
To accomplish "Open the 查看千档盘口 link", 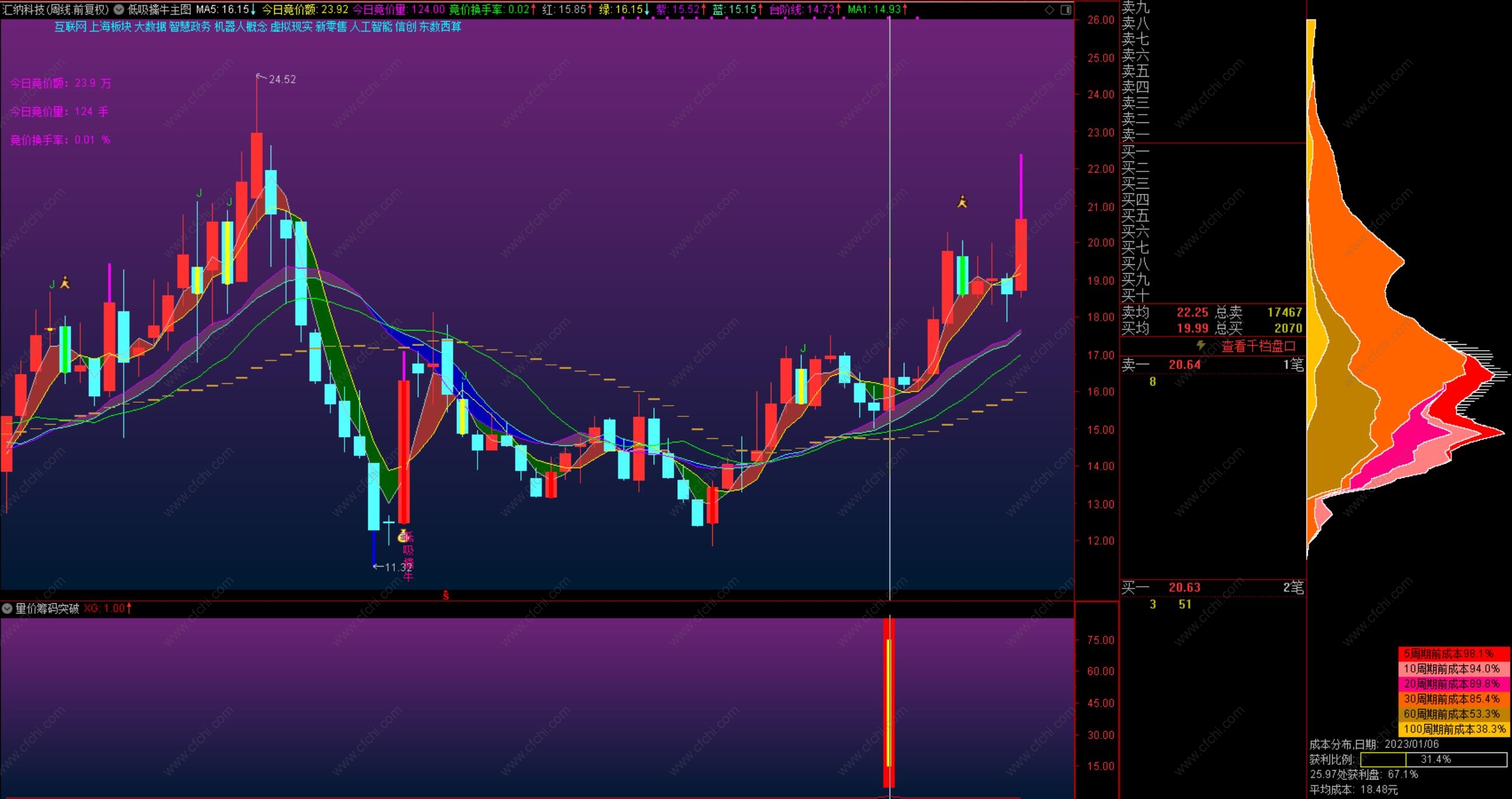I will pyautogui.click(x=1258, y=347).
